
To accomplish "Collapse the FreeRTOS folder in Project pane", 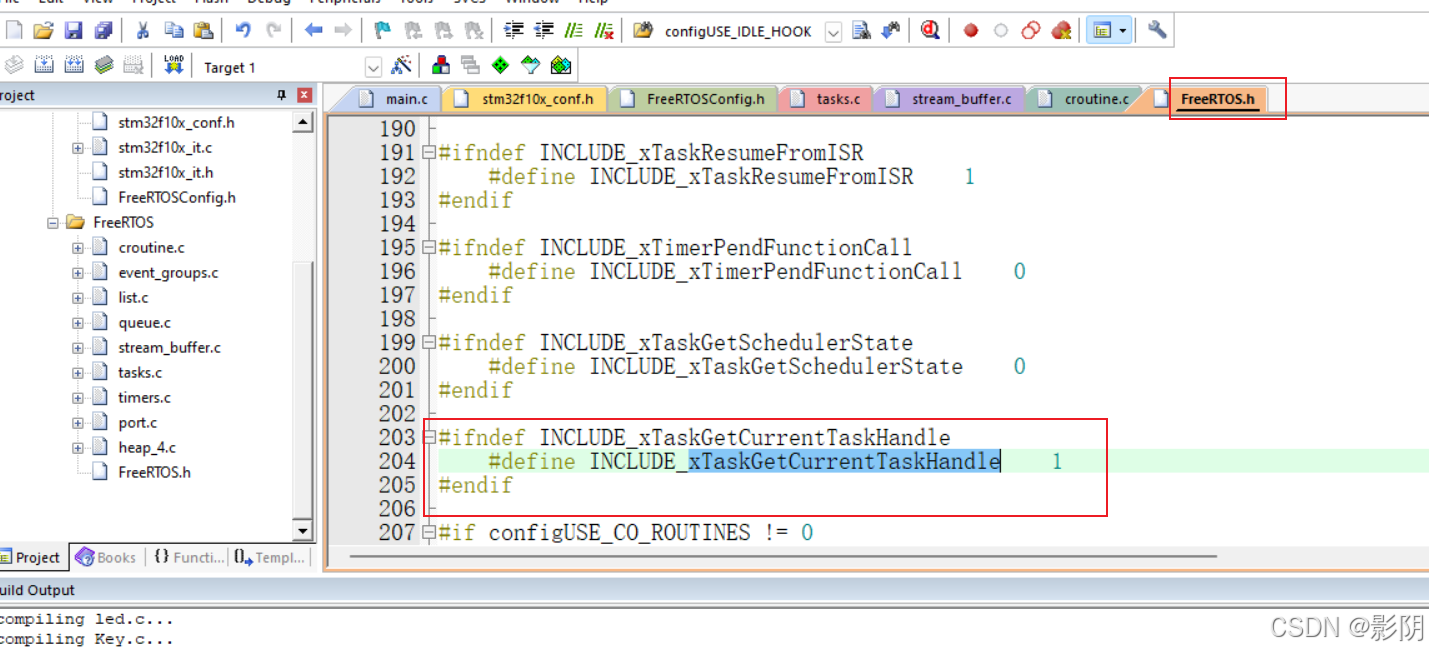I will click(x=51, y=221).
